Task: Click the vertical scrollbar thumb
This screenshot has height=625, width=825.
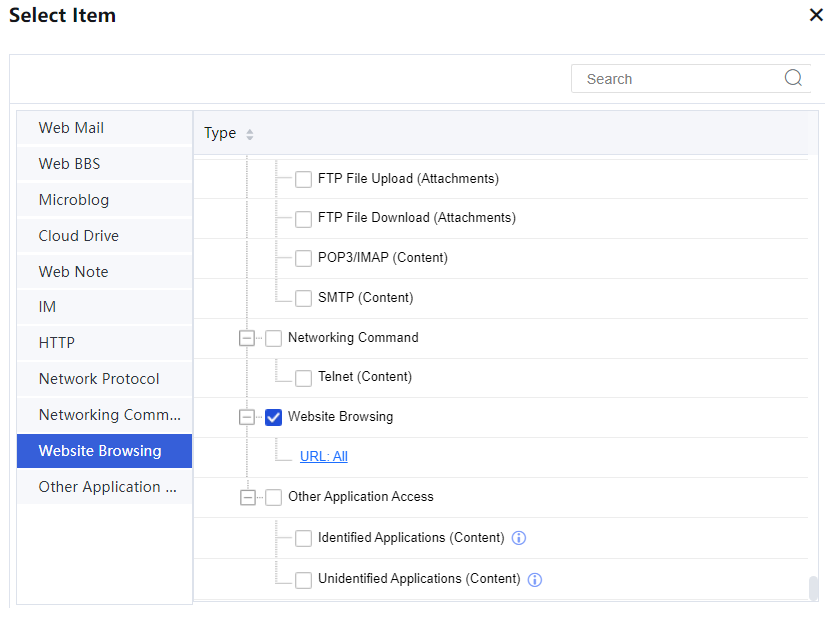Action: click(813, 587)
